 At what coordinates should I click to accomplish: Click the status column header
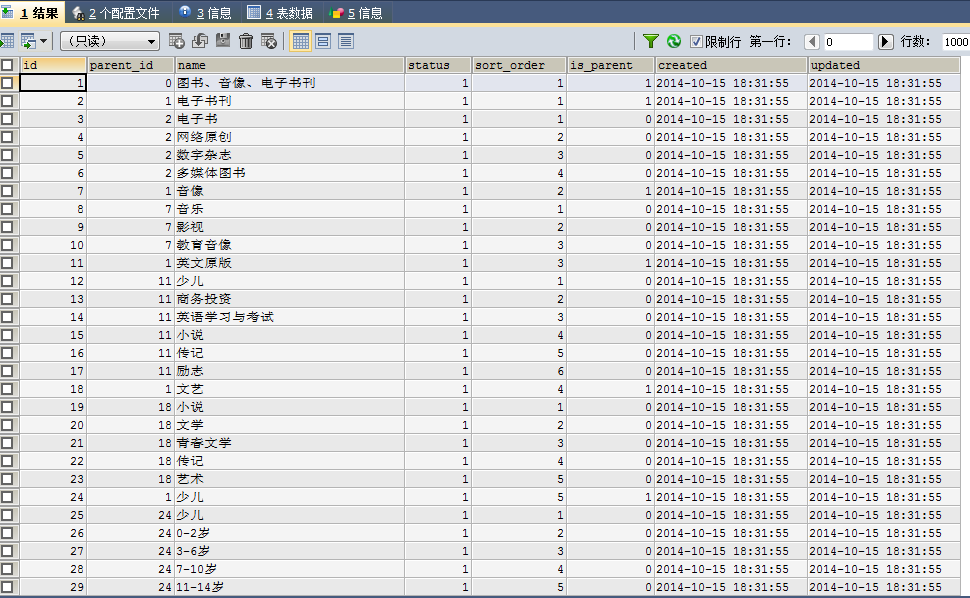pyautogui.click(x=438, y=65)
